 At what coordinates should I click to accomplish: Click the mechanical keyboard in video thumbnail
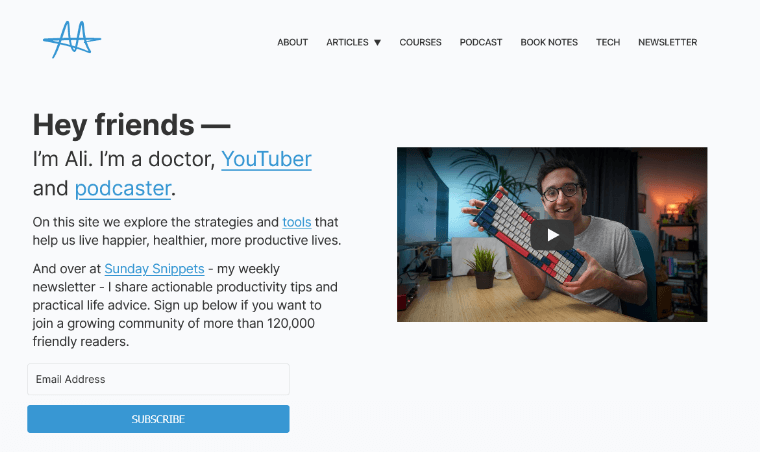[529, 237]
